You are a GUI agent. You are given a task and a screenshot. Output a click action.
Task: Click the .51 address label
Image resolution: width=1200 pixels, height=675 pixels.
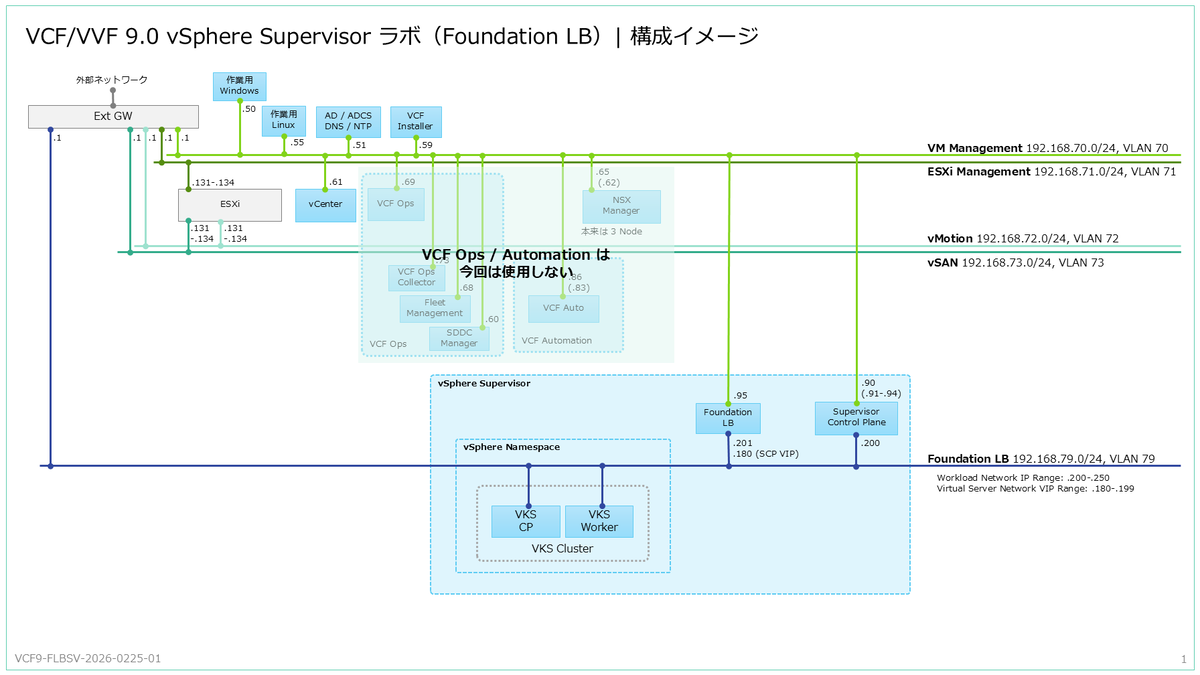359,145
